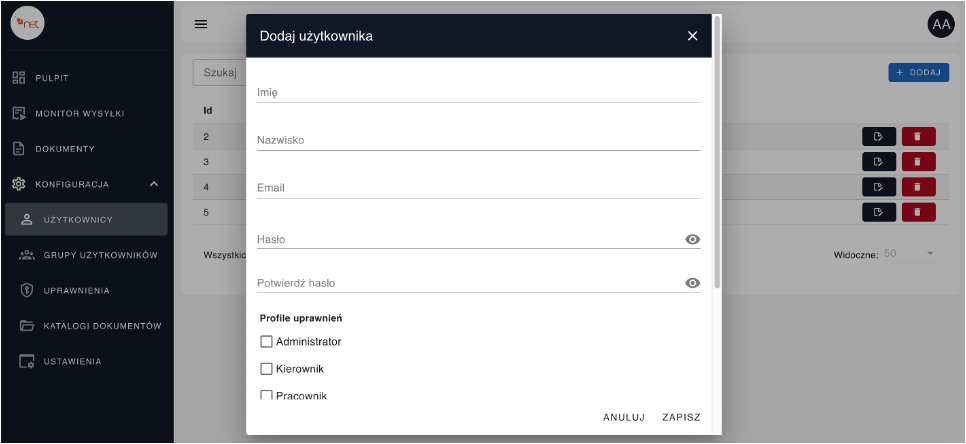The width and height of the screenshot is (966, 444).
Task: Click the hamburger menu icon
Action: 201,24
